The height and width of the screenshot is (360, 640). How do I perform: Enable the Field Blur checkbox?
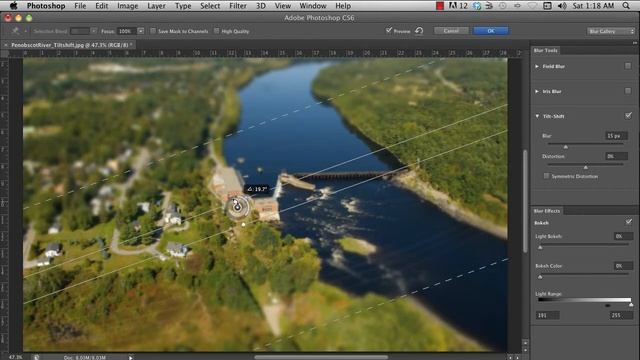tap(628, 66)
